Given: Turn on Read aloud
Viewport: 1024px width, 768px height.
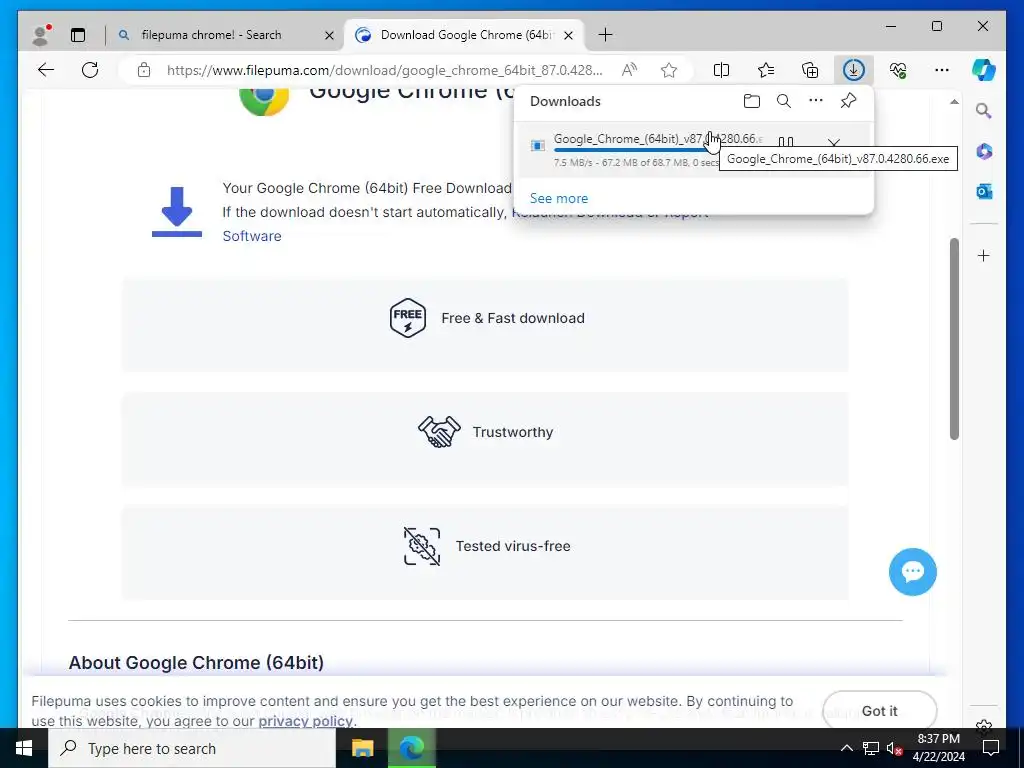Looking at the screenshot, I should click(x=629, y=70).
